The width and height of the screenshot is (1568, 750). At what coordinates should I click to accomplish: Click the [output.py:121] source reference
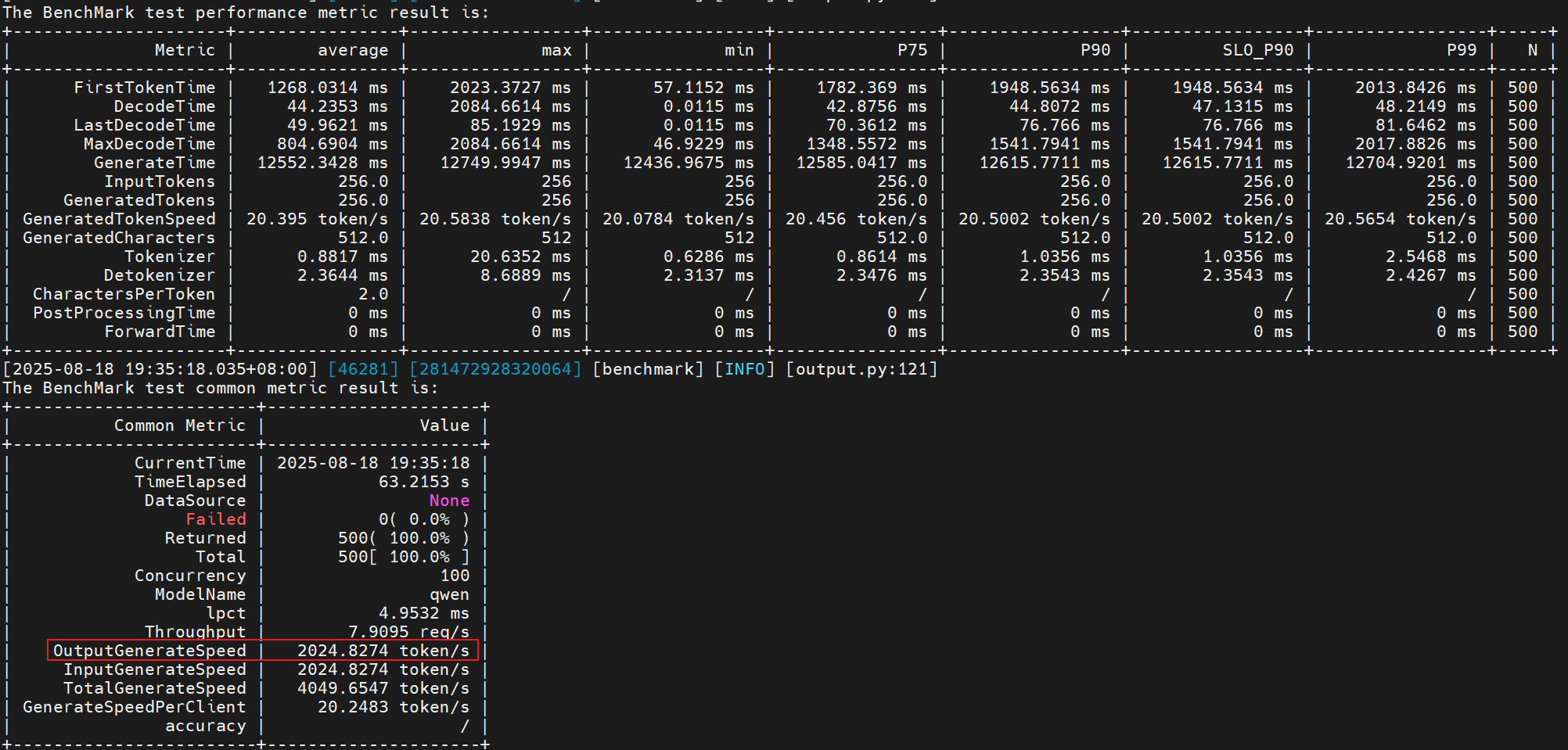coord(861,369)
